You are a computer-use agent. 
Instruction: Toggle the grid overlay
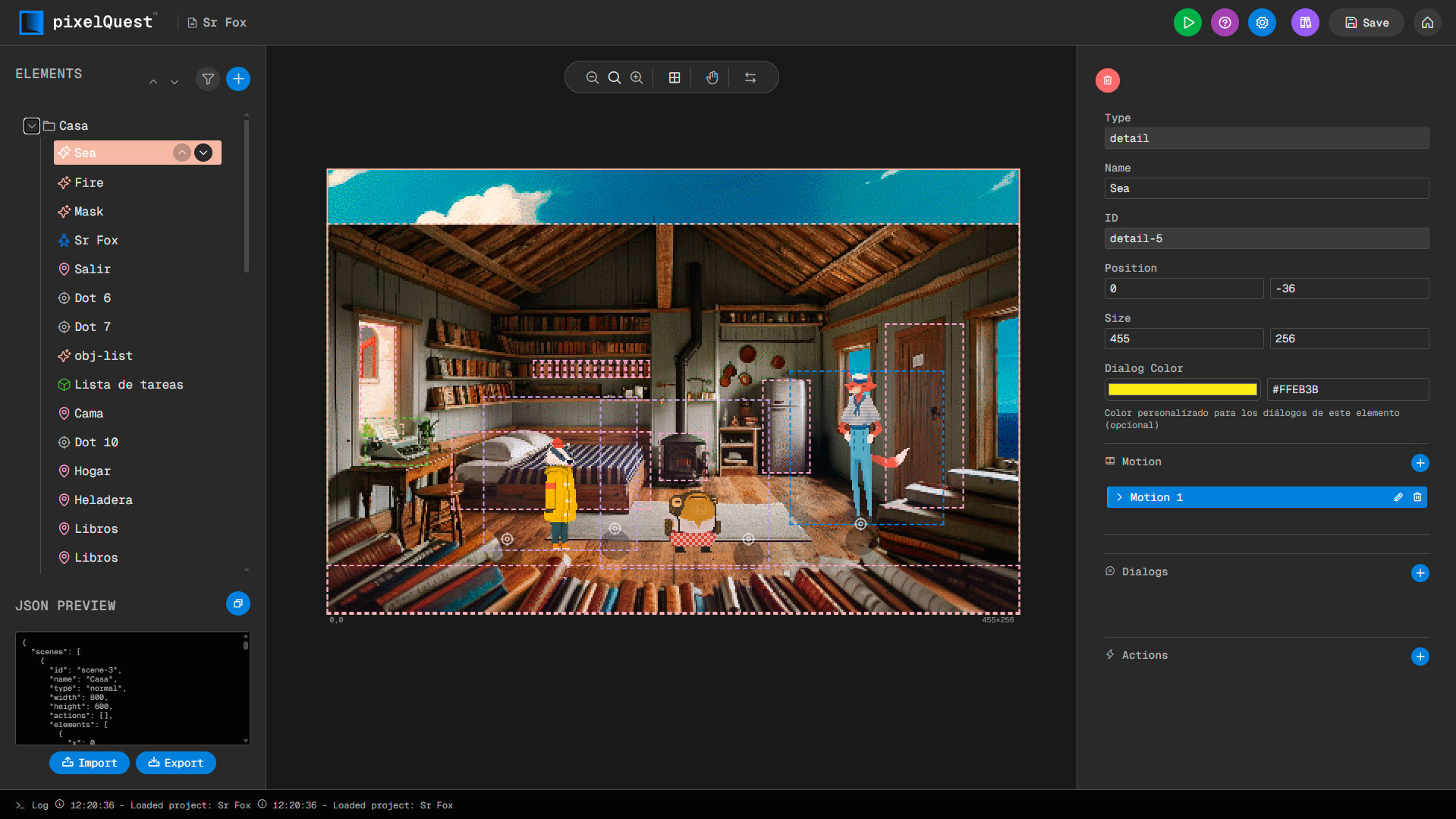click(x=675, y=77)
